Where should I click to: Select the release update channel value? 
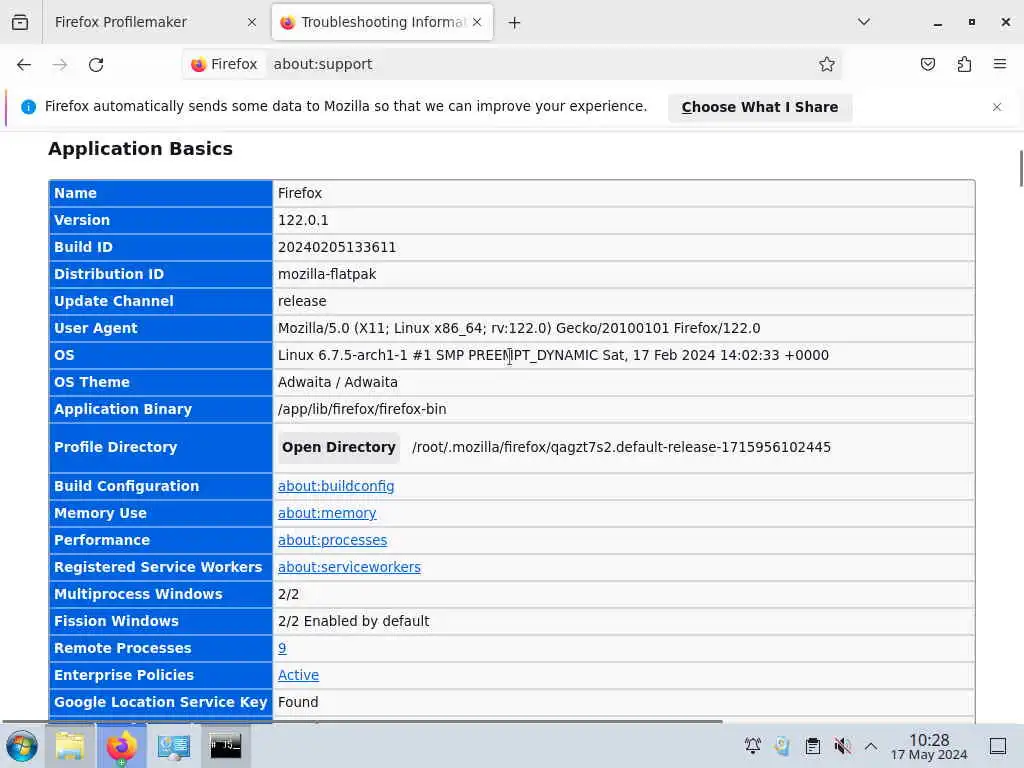click(x=302, y=301)
